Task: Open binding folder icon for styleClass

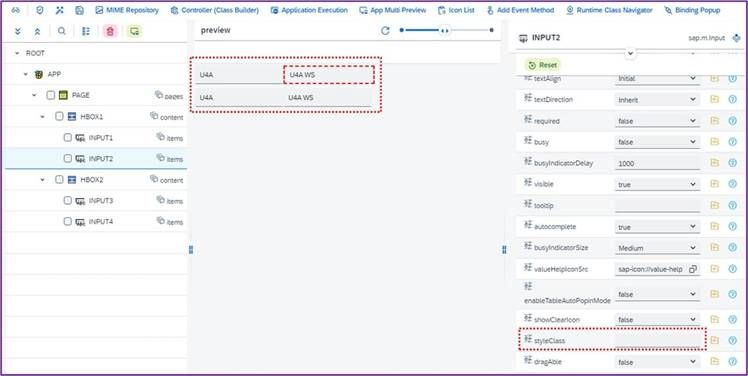Action: point(714,340)
